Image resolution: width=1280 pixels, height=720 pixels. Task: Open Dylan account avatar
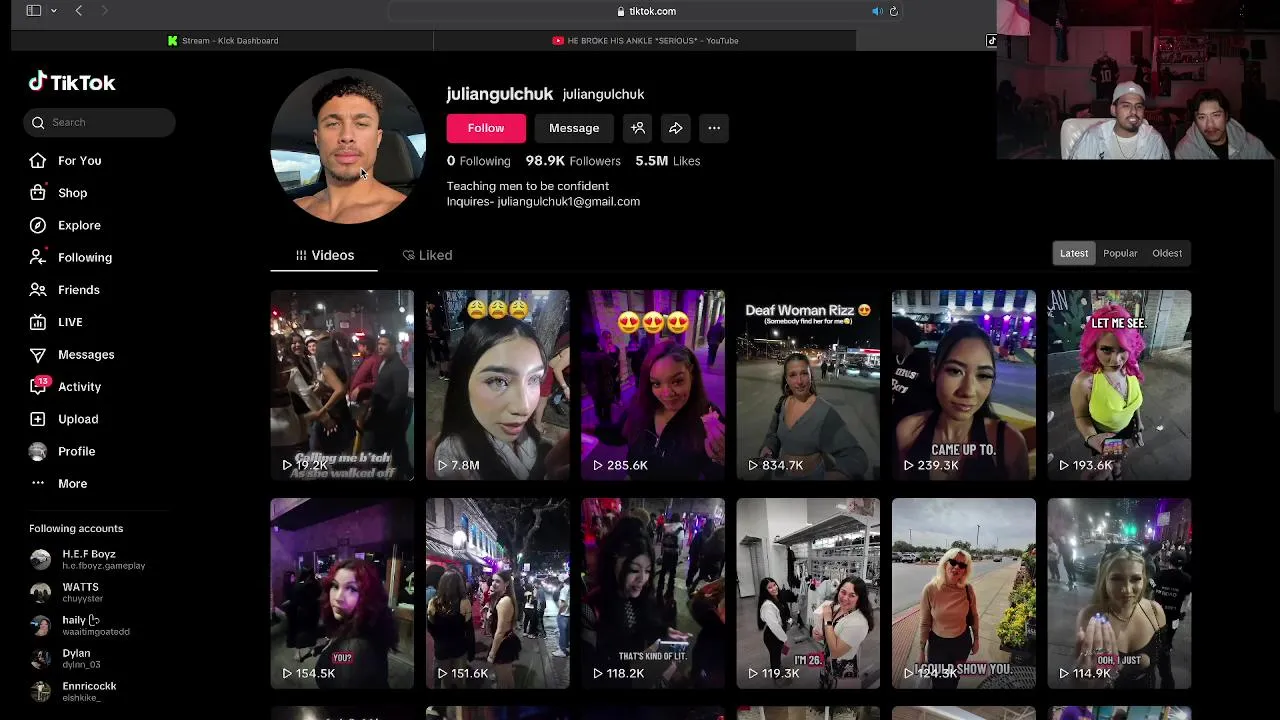(x=40, y=658)
